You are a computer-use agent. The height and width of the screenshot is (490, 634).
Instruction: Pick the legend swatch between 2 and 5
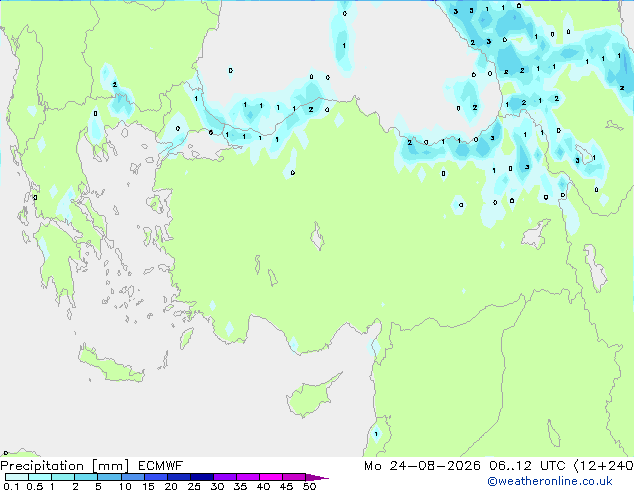pos(86,477)
